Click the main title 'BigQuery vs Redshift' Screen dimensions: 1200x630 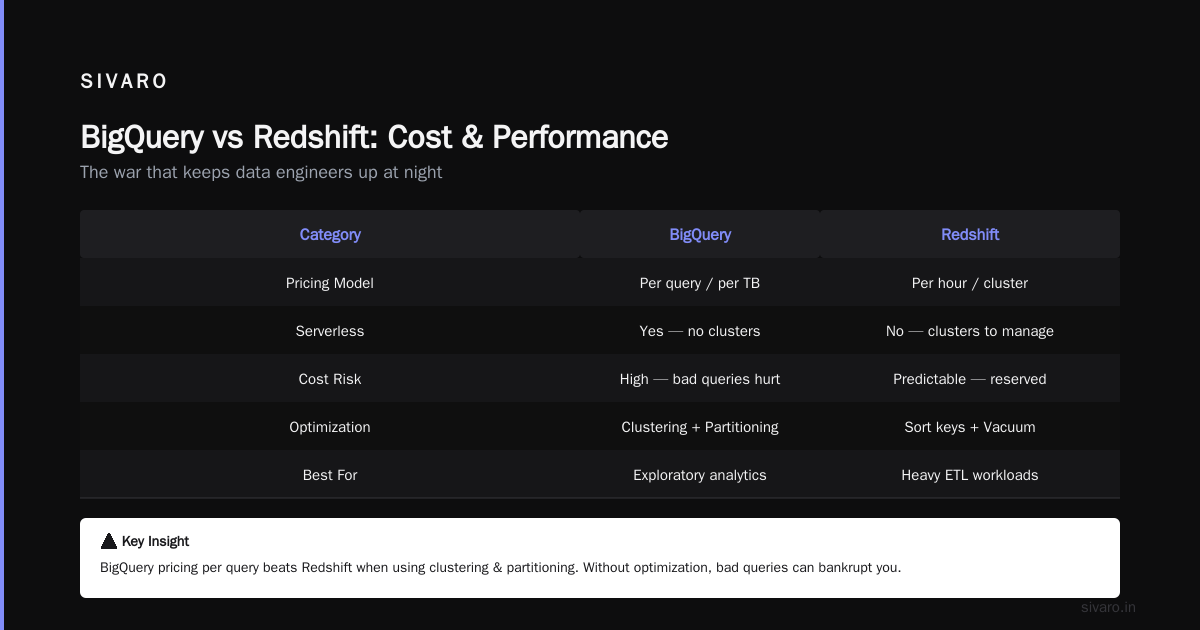click(x=227, y=137)
